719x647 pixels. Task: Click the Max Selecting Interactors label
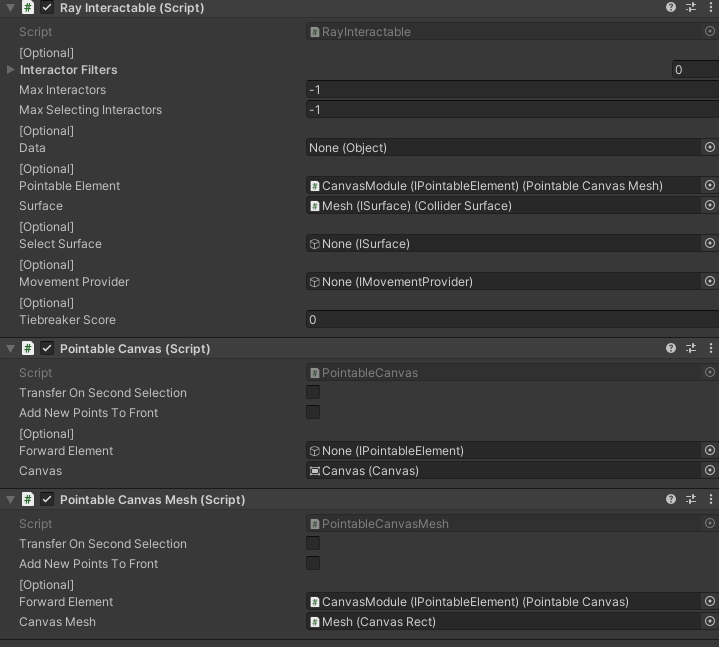(90, 110)
